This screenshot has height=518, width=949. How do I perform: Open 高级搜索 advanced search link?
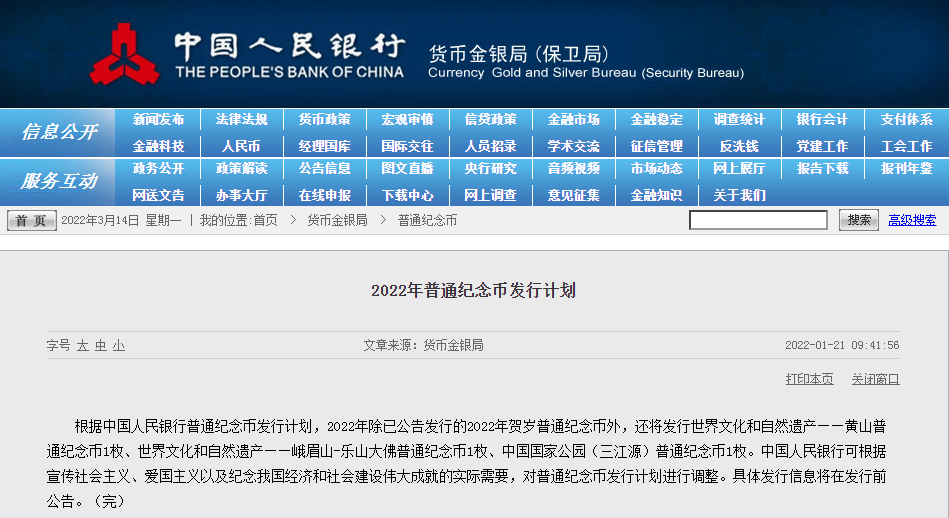tap(912, 220)
